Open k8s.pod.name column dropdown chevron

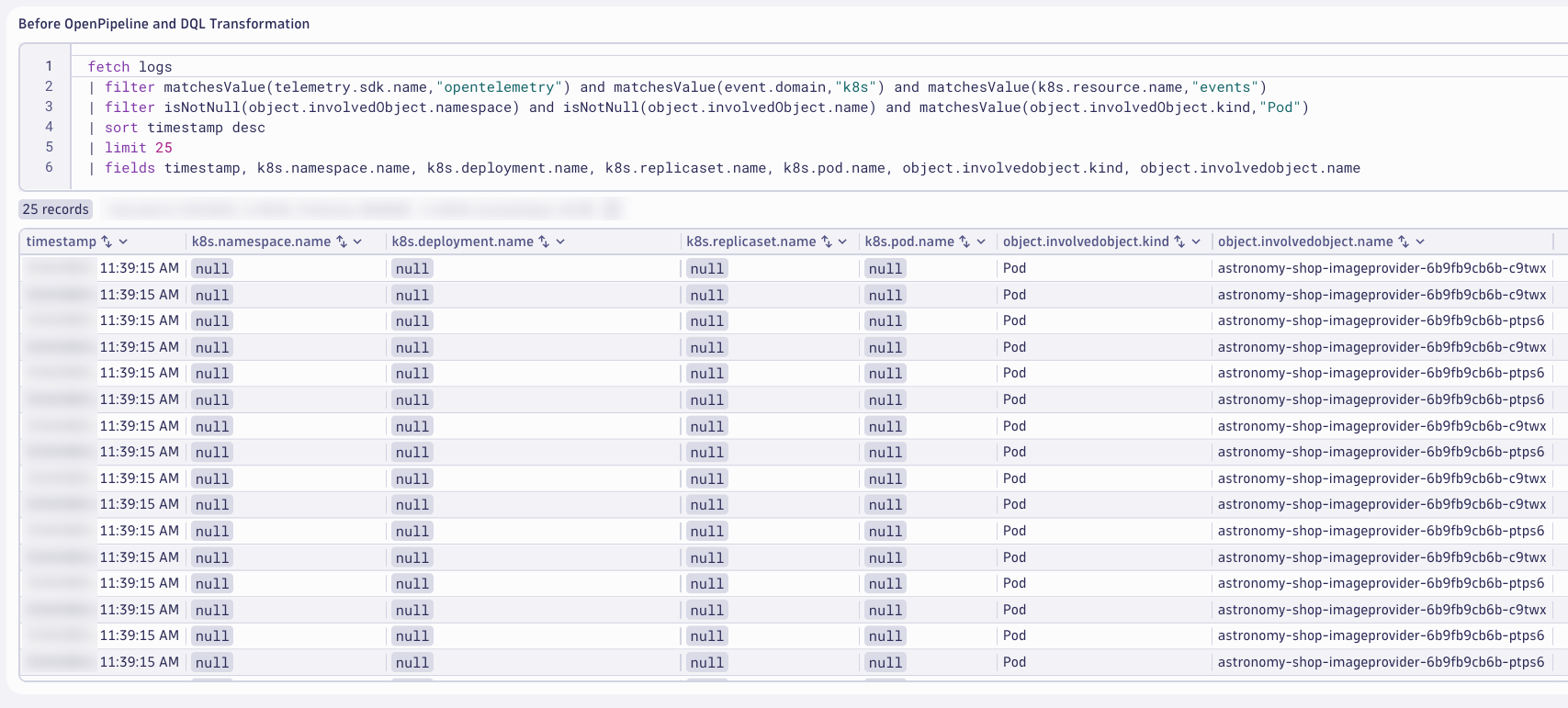tap(981, 242)
